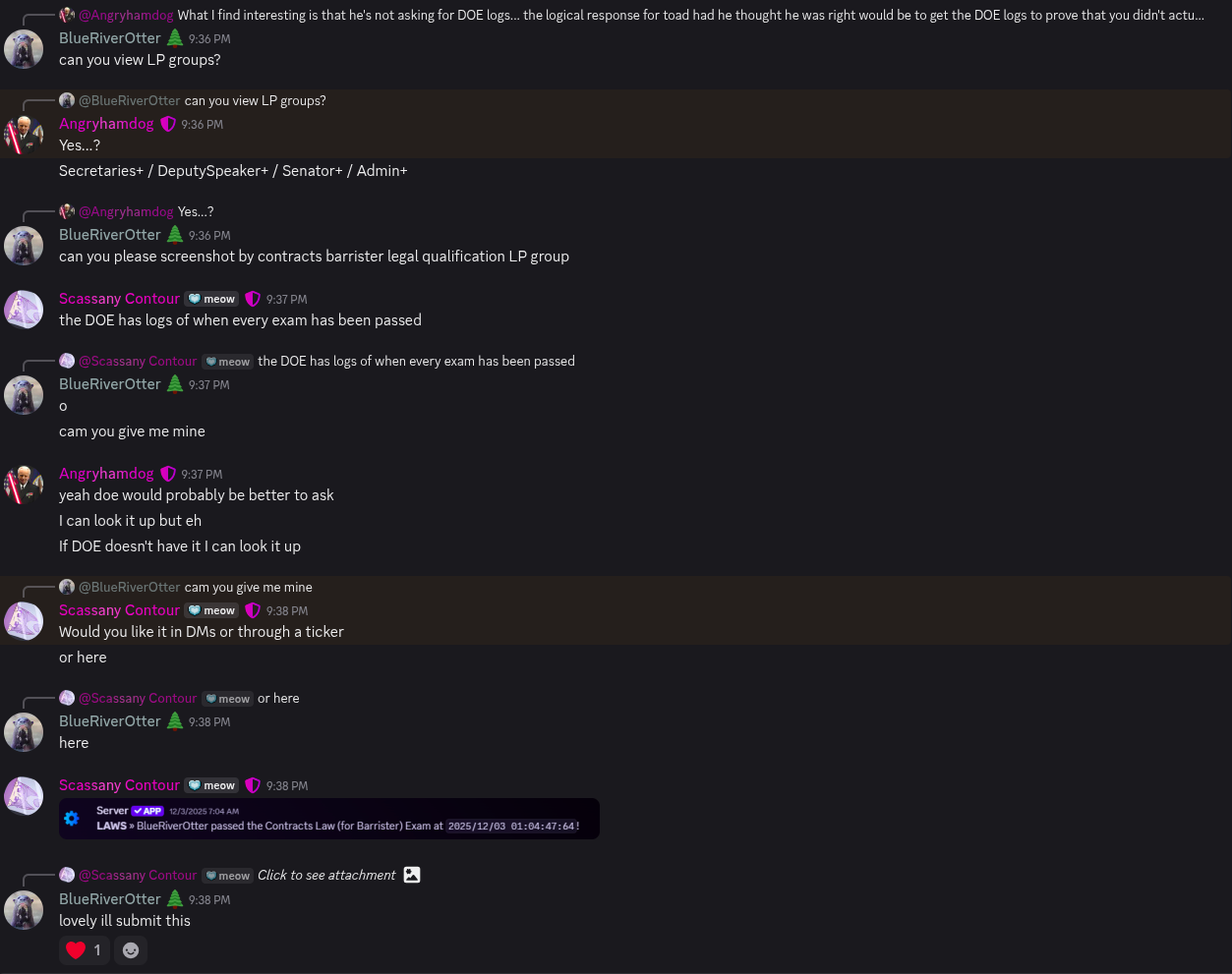This screenshot has height=974, width=1232.
Task: Click Scassany Contour's avatar beside "the DOE has logs" message
Action: [x=24, y=310]
